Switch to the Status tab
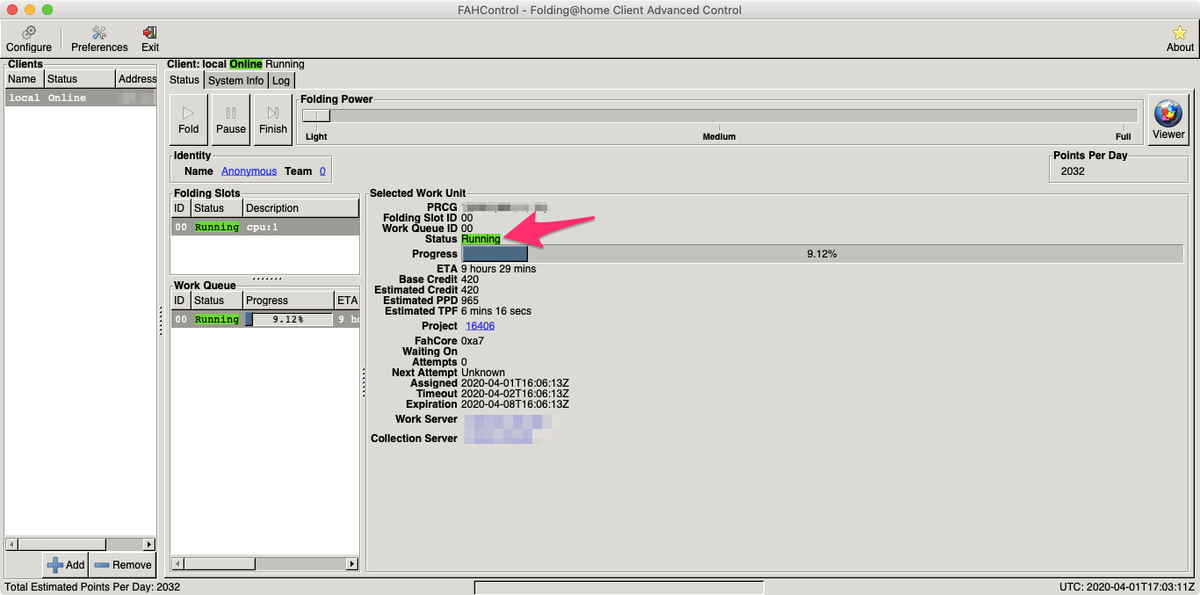Screen dimensions: 1200x595 tap(184, 80)
